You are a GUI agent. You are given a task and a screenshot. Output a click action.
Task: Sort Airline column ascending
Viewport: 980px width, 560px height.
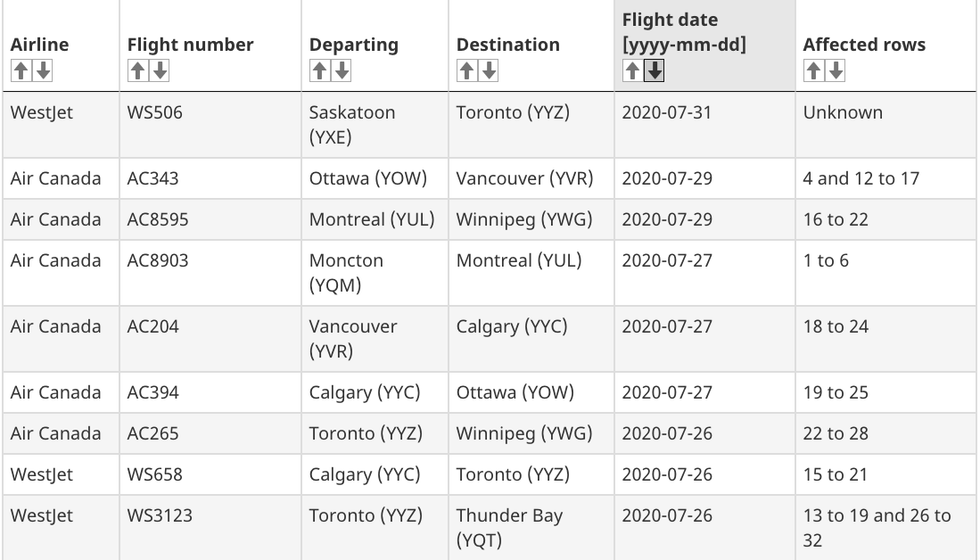pos(20,71)
